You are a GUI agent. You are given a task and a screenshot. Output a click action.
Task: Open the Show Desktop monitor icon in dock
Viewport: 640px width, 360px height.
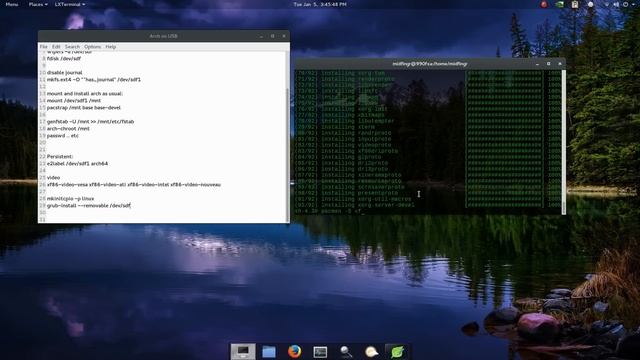point(243,351)
